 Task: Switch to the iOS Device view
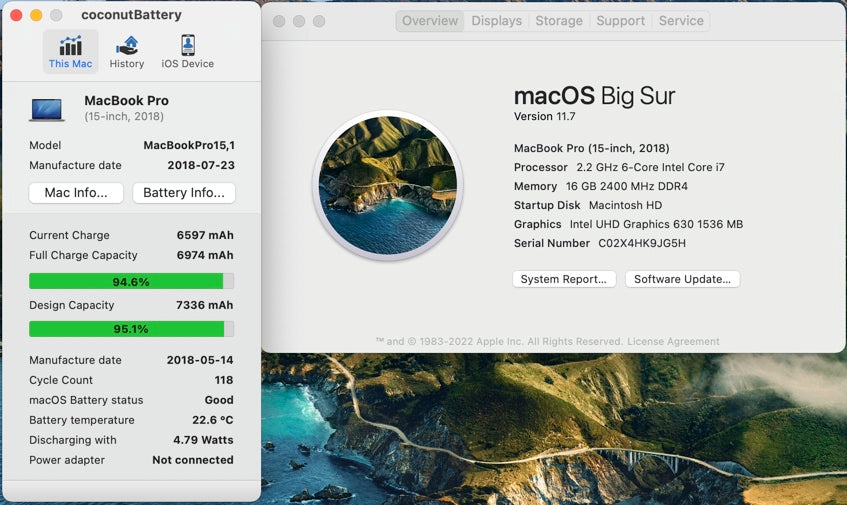coord(187,52)
